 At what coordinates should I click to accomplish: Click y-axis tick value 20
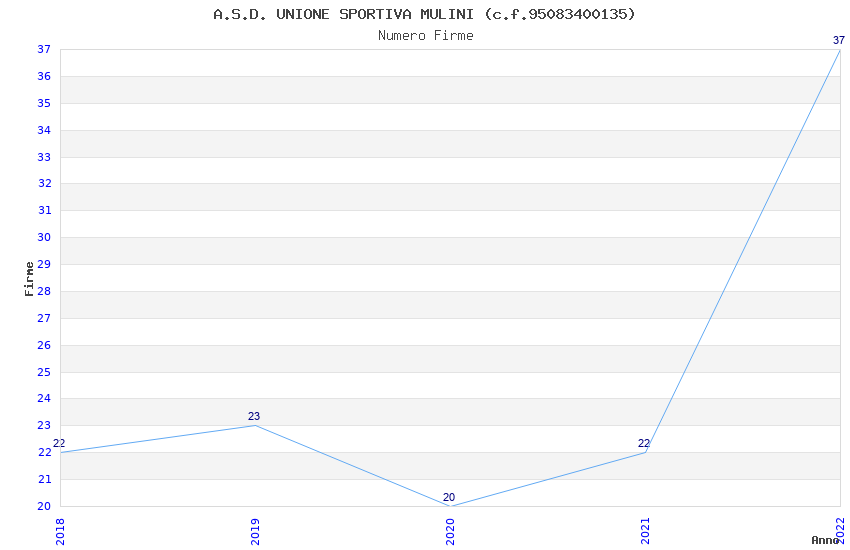tap(44, 506)
